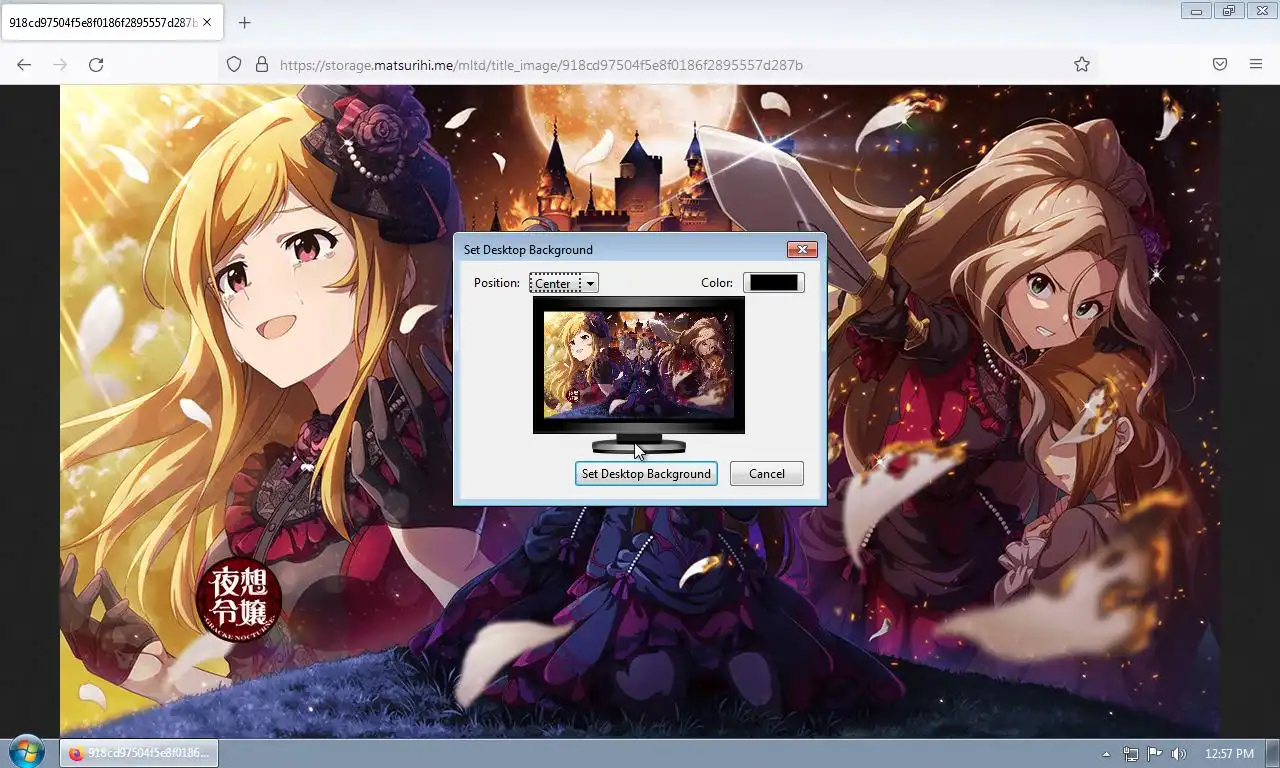Close the 918cd97504f5e8f0186f tab
The width and height of the screenshot is (1280, 768).
[x=207, y=22]
